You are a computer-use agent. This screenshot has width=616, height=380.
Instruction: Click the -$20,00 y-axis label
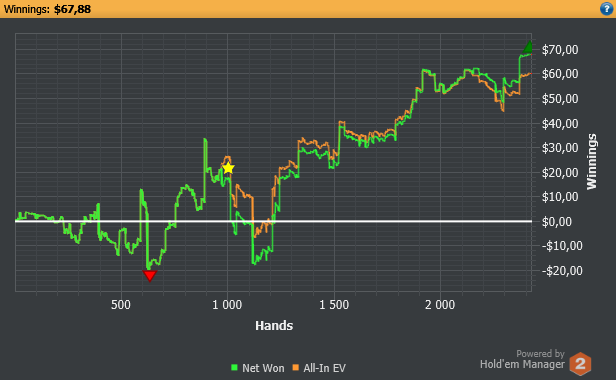coord(562,271)
